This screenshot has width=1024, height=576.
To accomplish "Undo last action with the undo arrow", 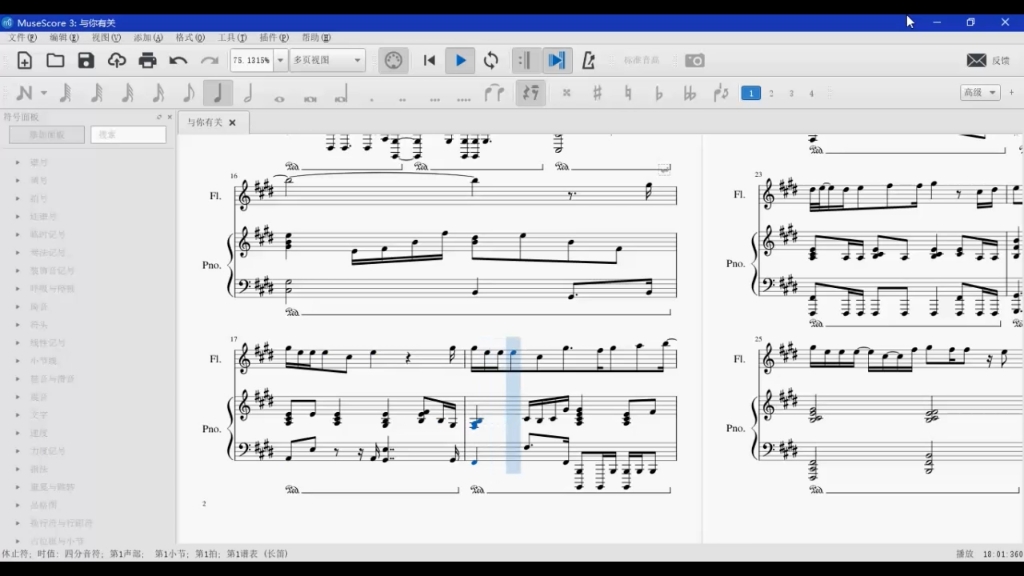I will click(x=178, y=61).
